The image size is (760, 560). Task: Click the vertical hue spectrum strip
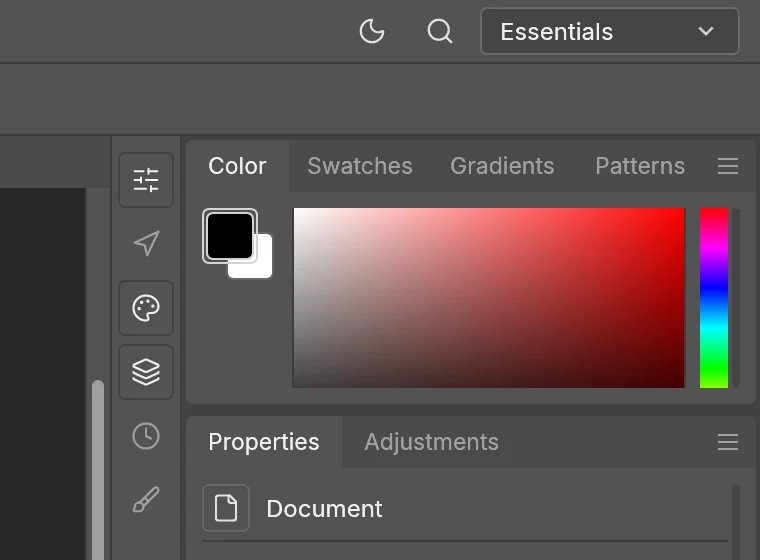[x=714, y=298]
